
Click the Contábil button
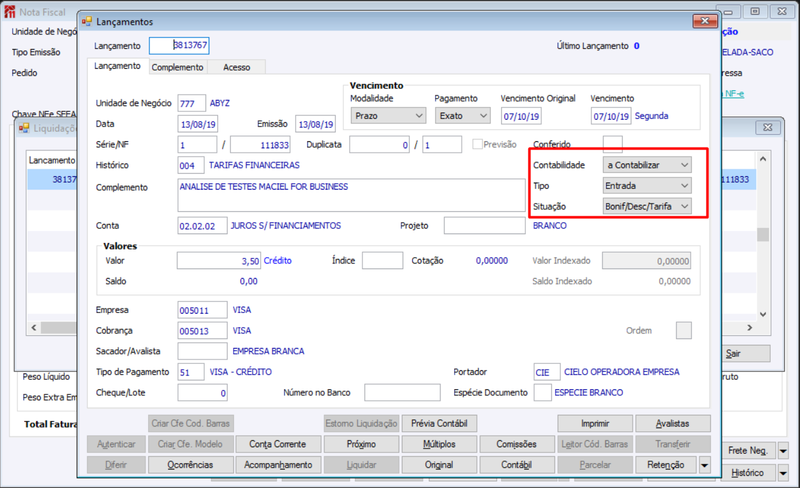point(516,465)
